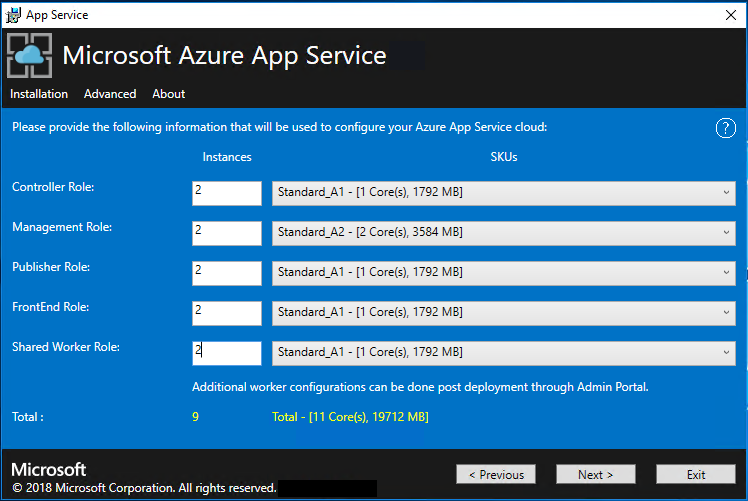Open the Shared Worker Role SKU dropdown
The height and width of the screenshot is (501, 748).
(x=504, y=354)
